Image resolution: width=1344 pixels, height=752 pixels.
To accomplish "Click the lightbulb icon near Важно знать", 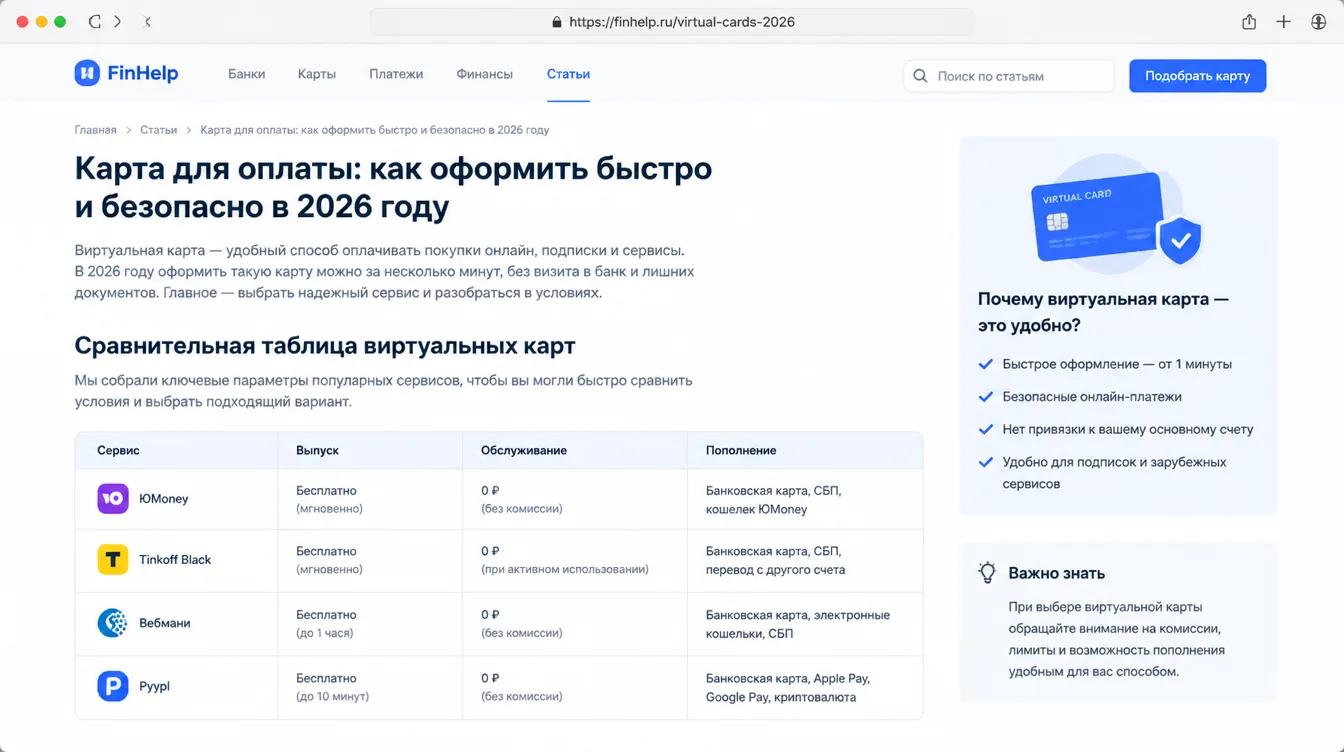I will click(987, 573).
